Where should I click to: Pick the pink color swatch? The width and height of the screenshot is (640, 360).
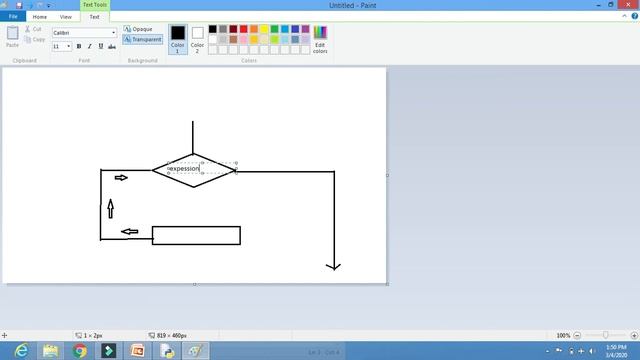pos(244,40)
